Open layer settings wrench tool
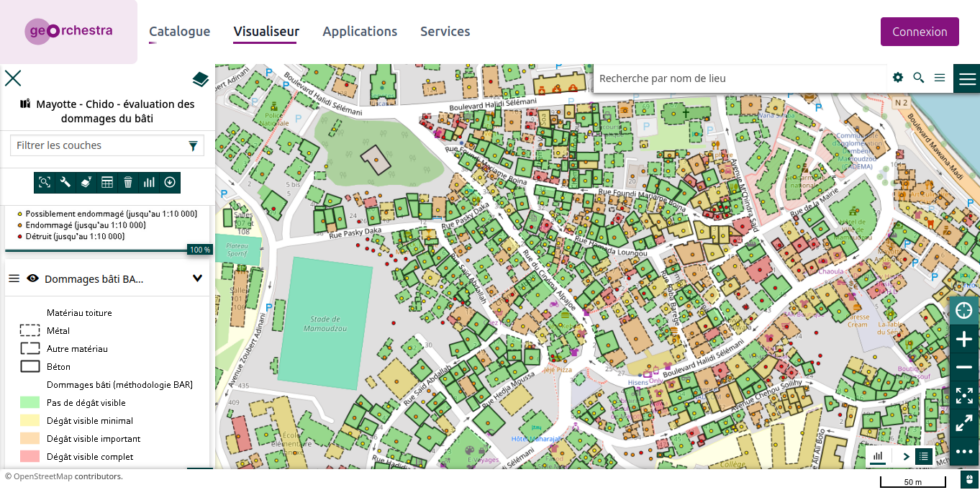Viewport: 980px width, 490px height. [65, 182]
